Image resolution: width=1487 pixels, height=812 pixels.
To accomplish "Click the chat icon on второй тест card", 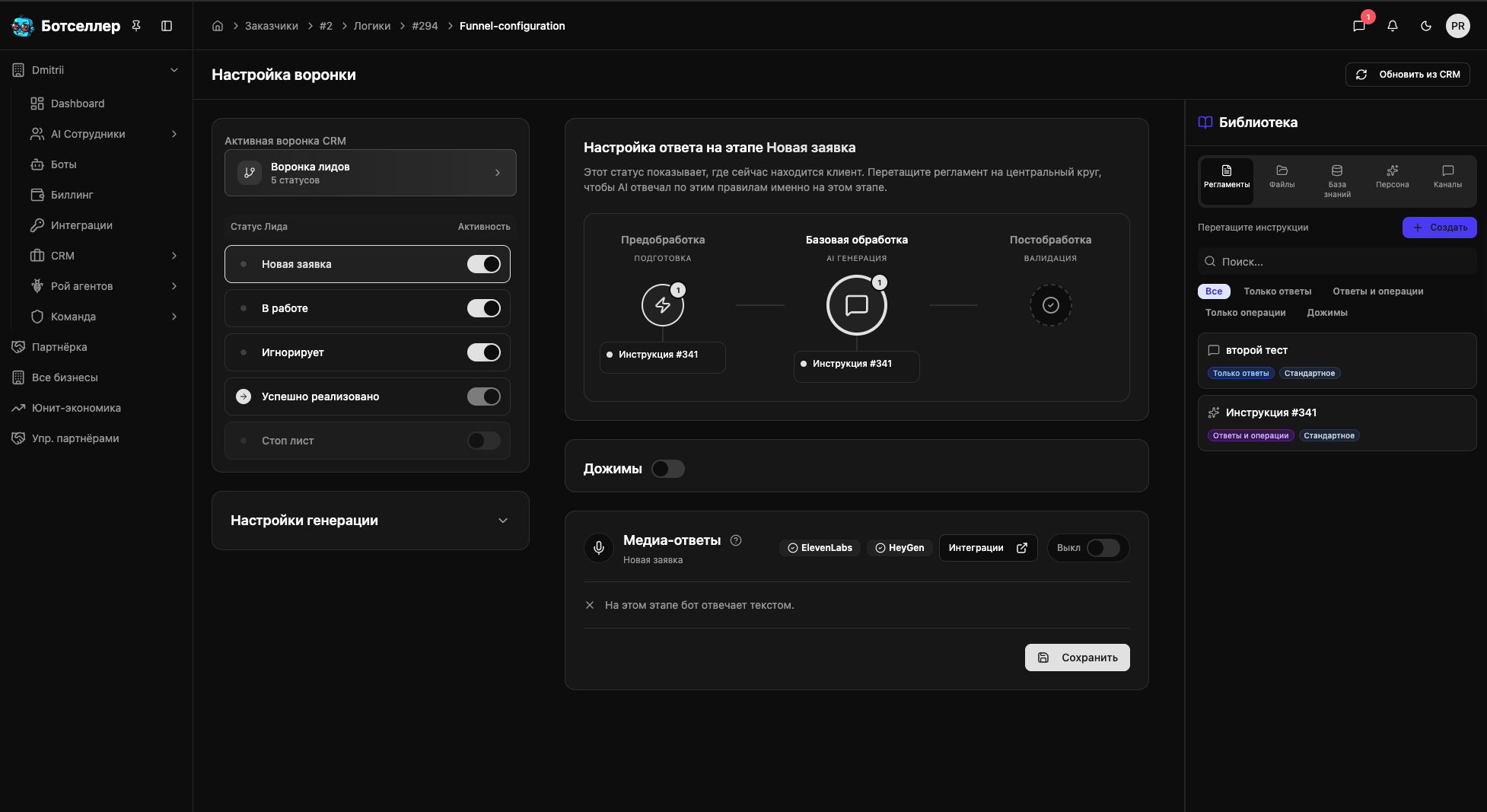I will coord(1214,350).
